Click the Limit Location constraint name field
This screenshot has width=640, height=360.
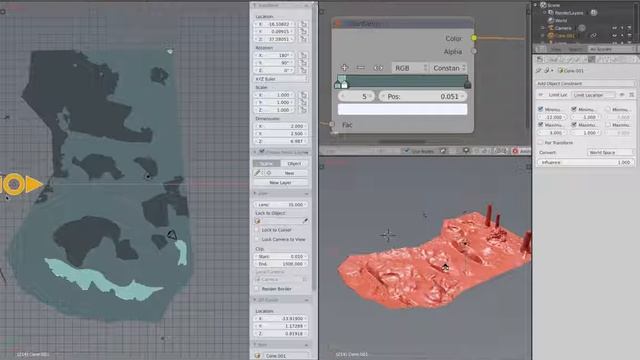coord(593,95)
